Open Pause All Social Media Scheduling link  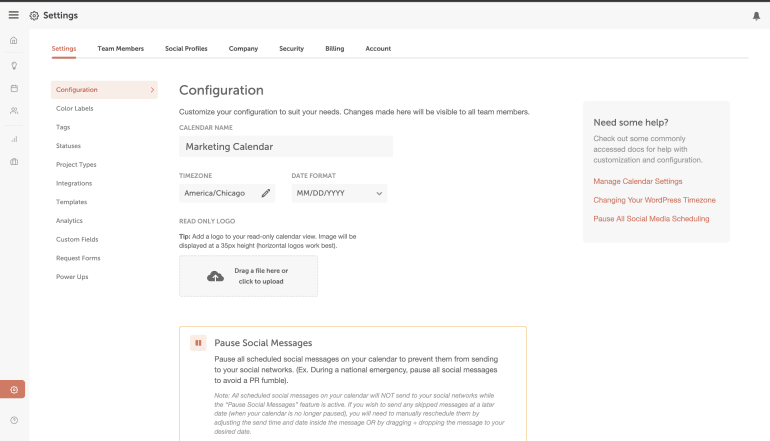[x=651, y=218]
